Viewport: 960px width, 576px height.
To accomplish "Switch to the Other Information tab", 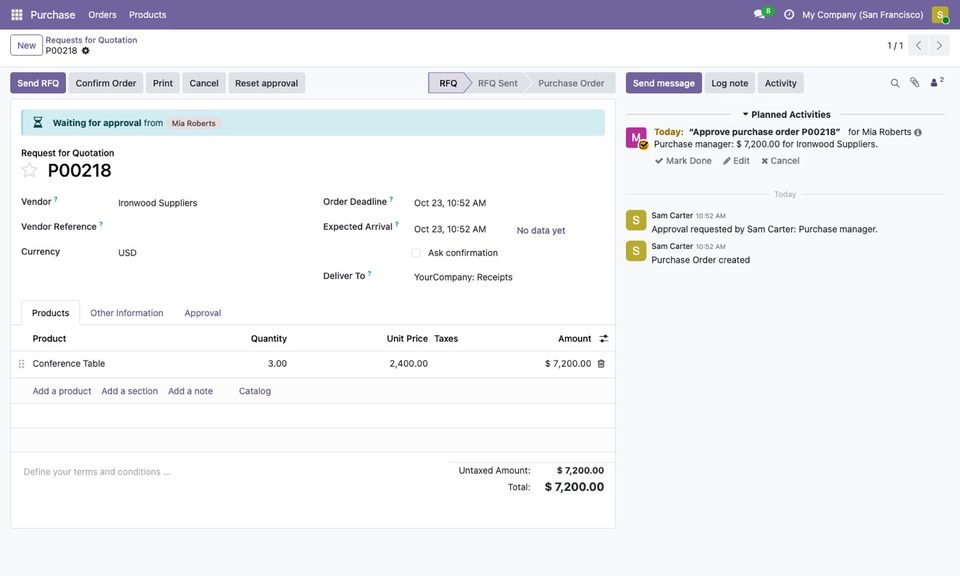I will pos(127,313).
